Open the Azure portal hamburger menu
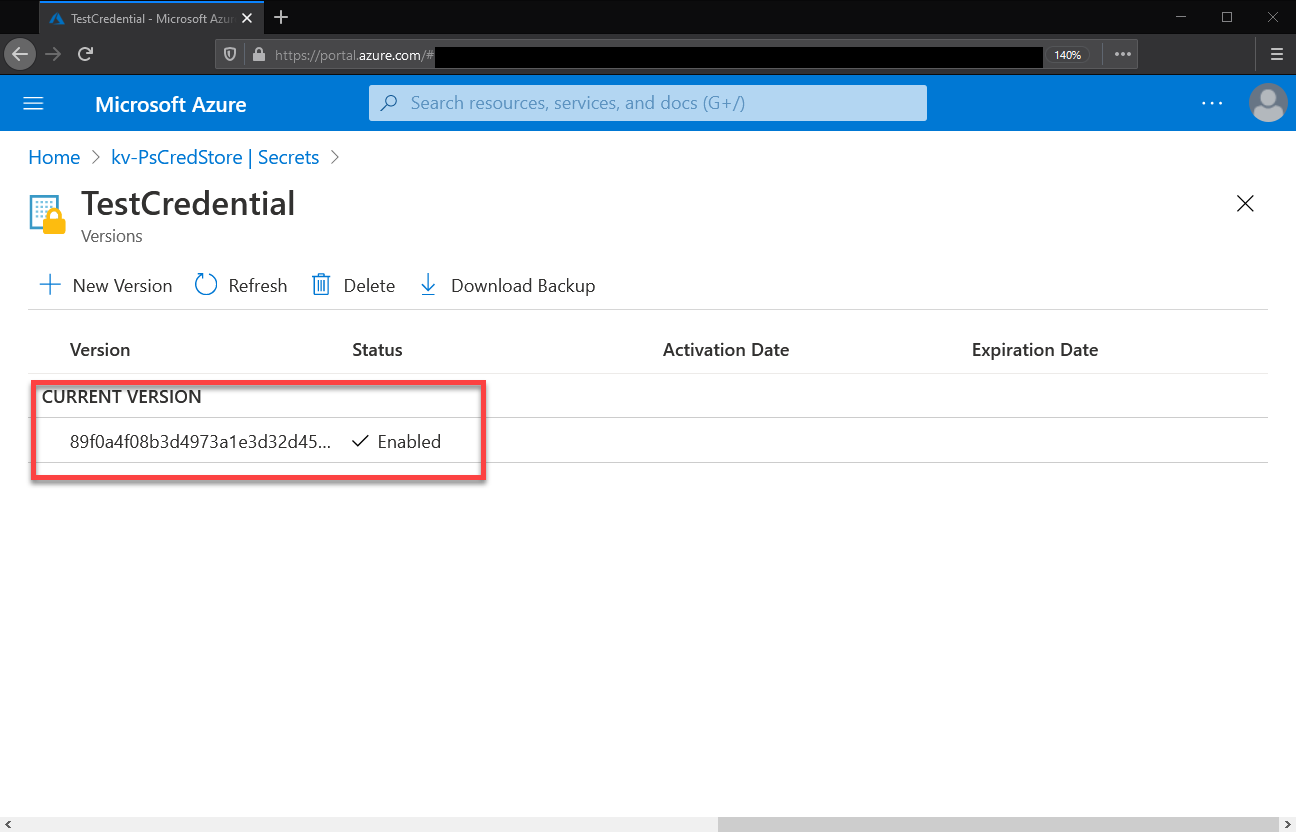 34,104
